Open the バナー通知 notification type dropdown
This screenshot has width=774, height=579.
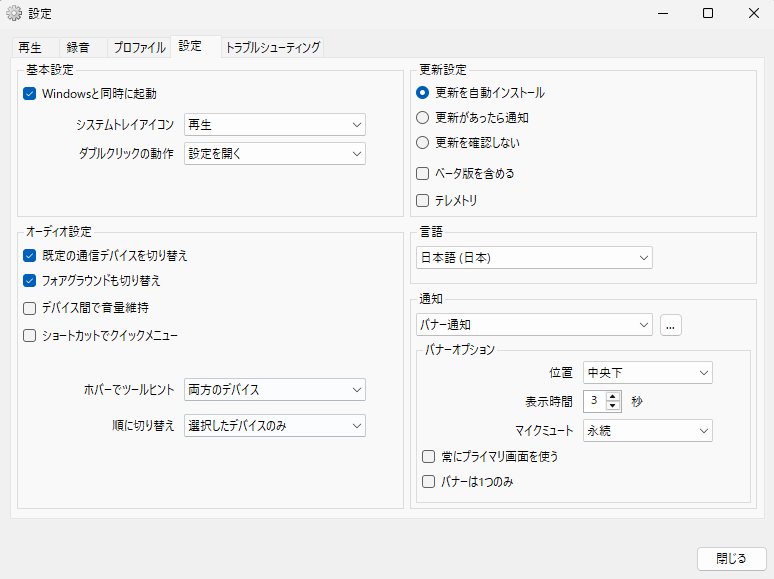point(535,325)
